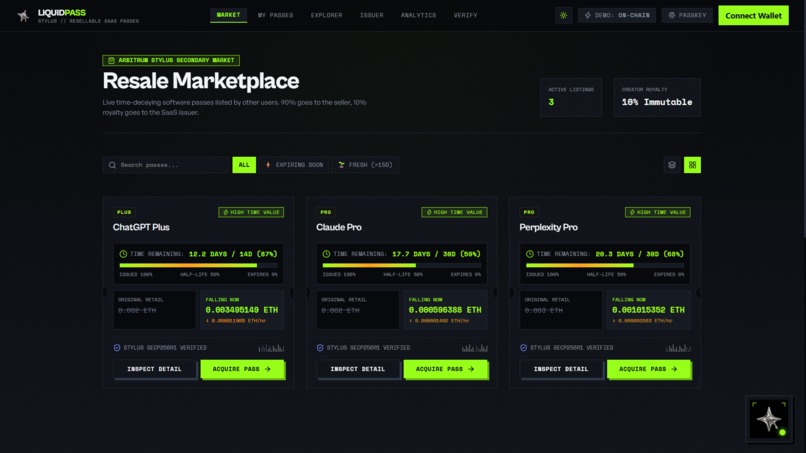
Task: Click Claude Pro time remaining progress bar
Action: pyautogui.click(x=402, y=265)
